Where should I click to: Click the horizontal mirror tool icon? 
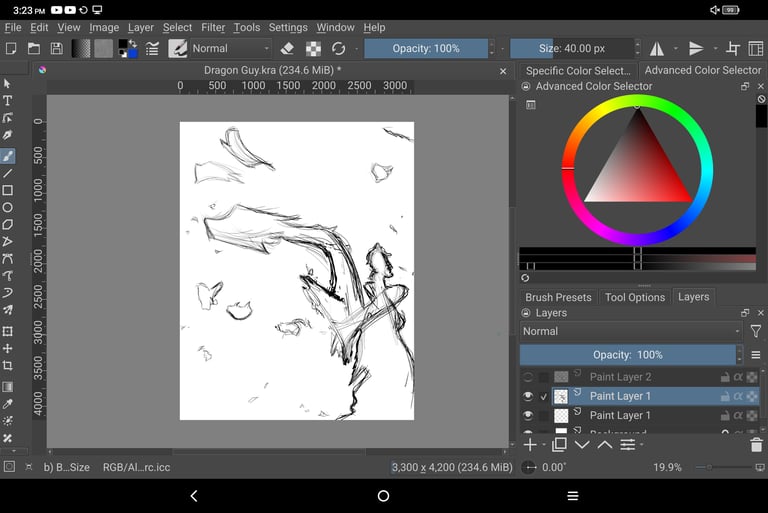click(x=657, y=48)
